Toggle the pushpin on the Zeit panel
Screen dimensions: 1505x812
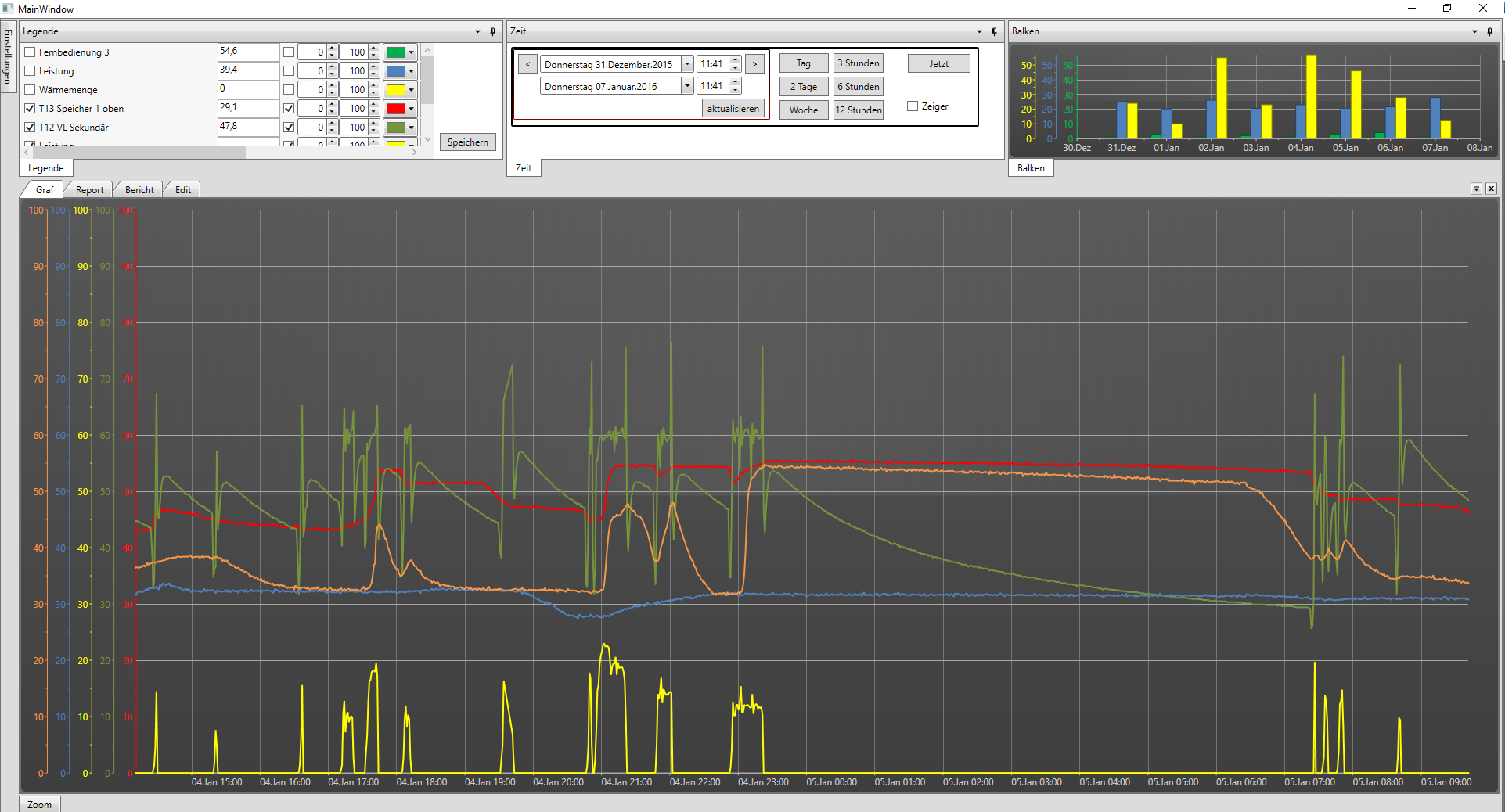pyautogui.click(x=994, y=31)
